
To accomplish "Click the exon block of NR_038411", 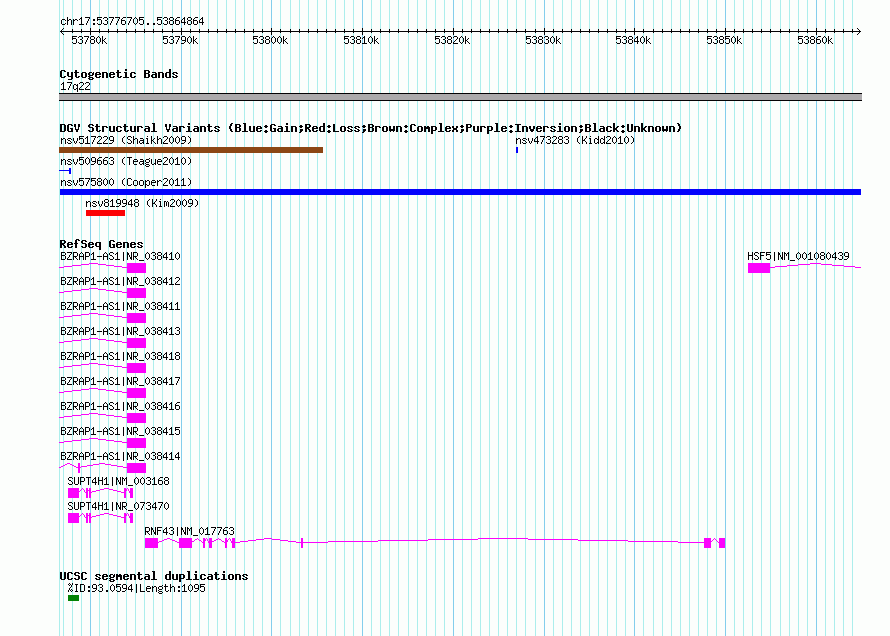I will point(136,318).
